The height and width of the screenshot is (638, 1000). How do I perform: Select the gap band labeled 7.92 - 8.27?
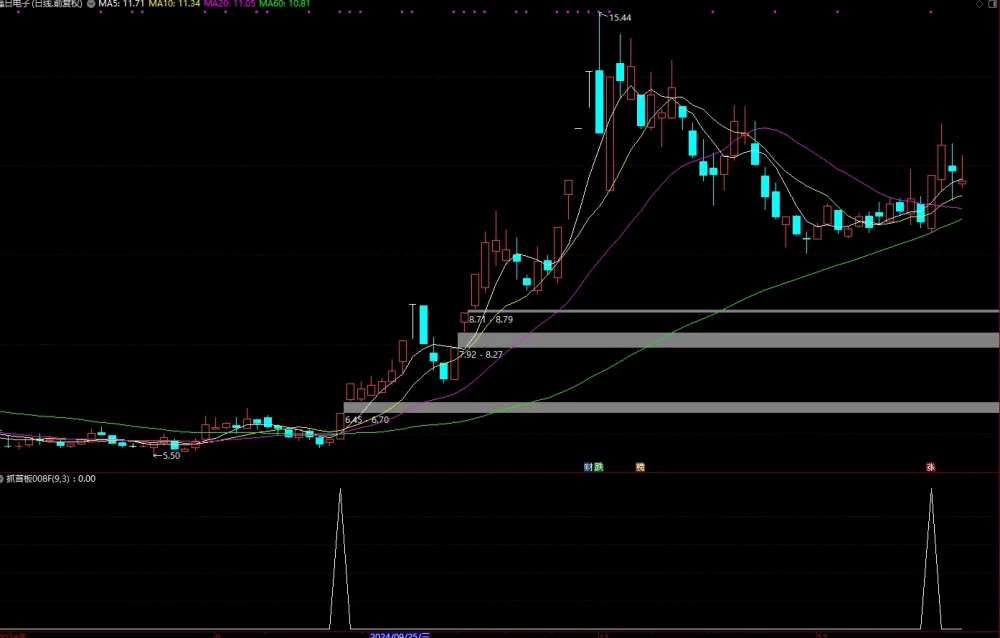728,340
